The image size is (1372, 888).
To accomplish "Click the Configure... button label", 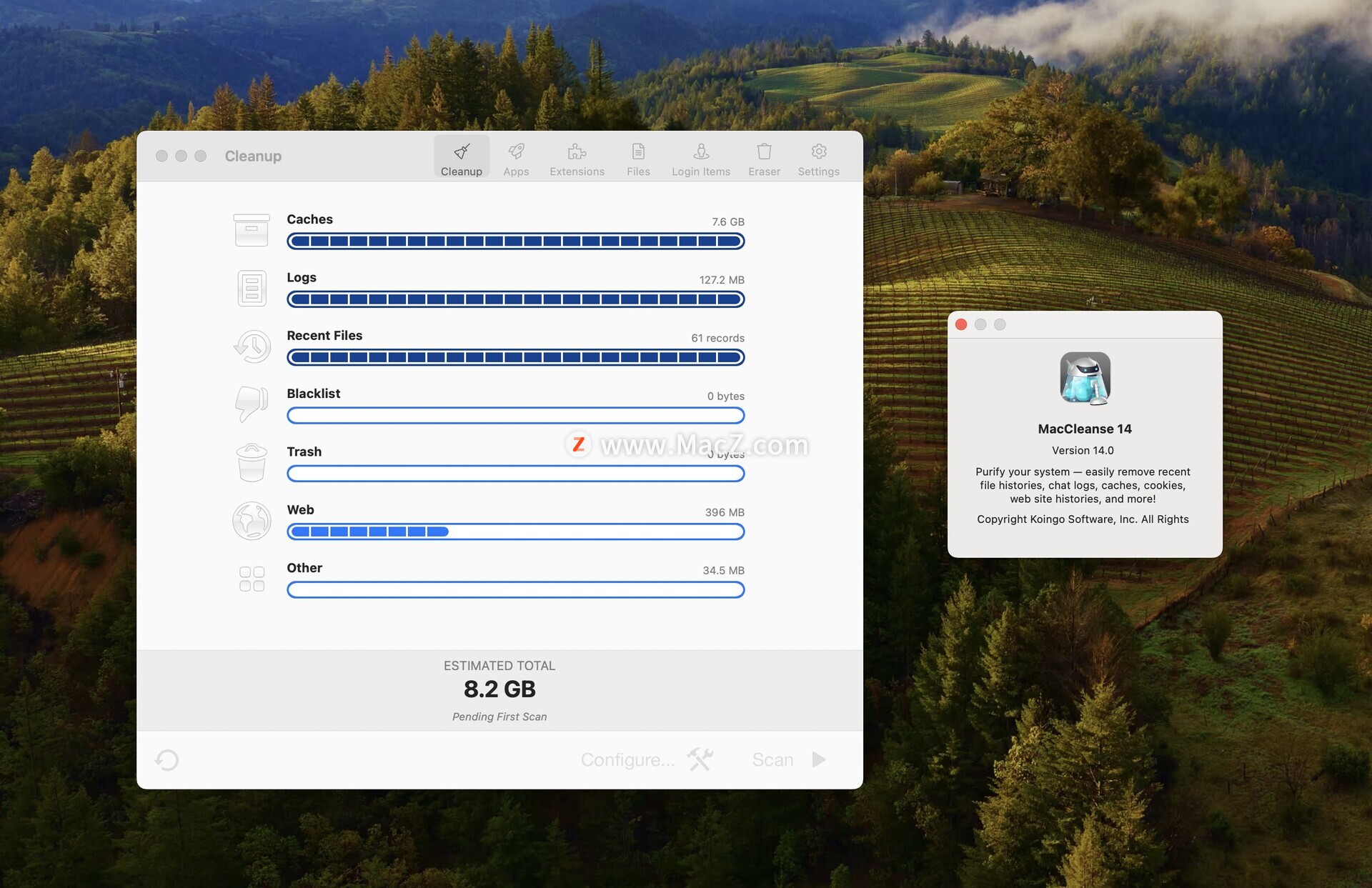I will 627,759.
